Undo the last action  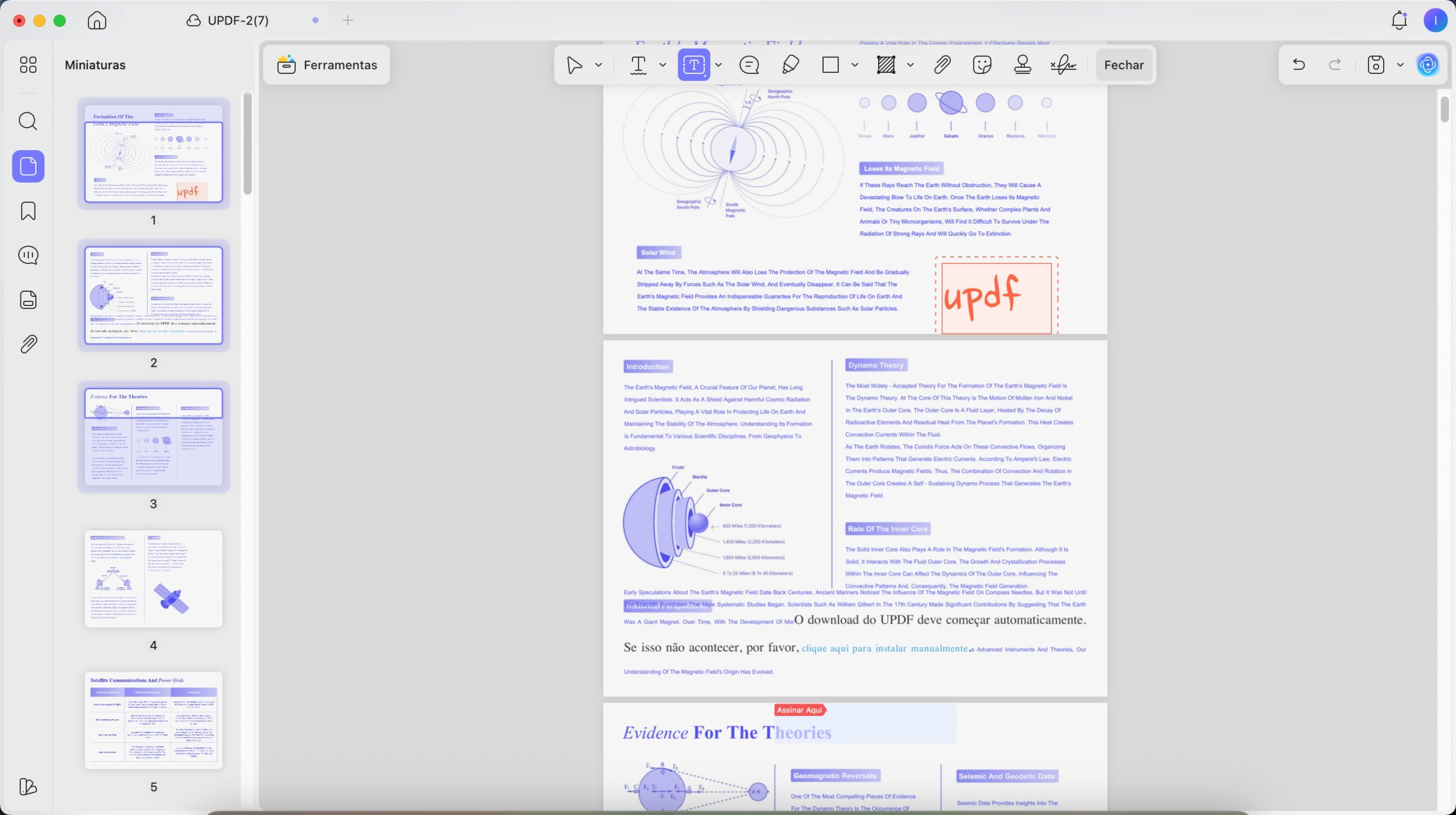tap(1298, 65)
